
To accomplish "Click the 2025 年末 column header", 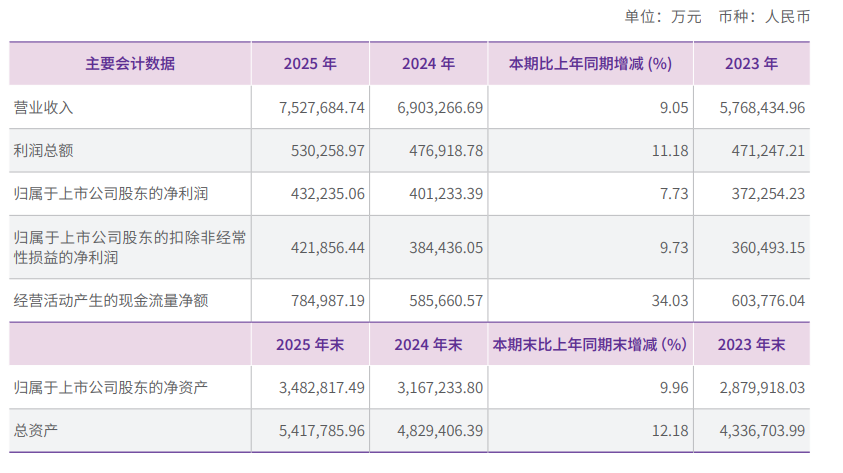I will pos(310,344).
